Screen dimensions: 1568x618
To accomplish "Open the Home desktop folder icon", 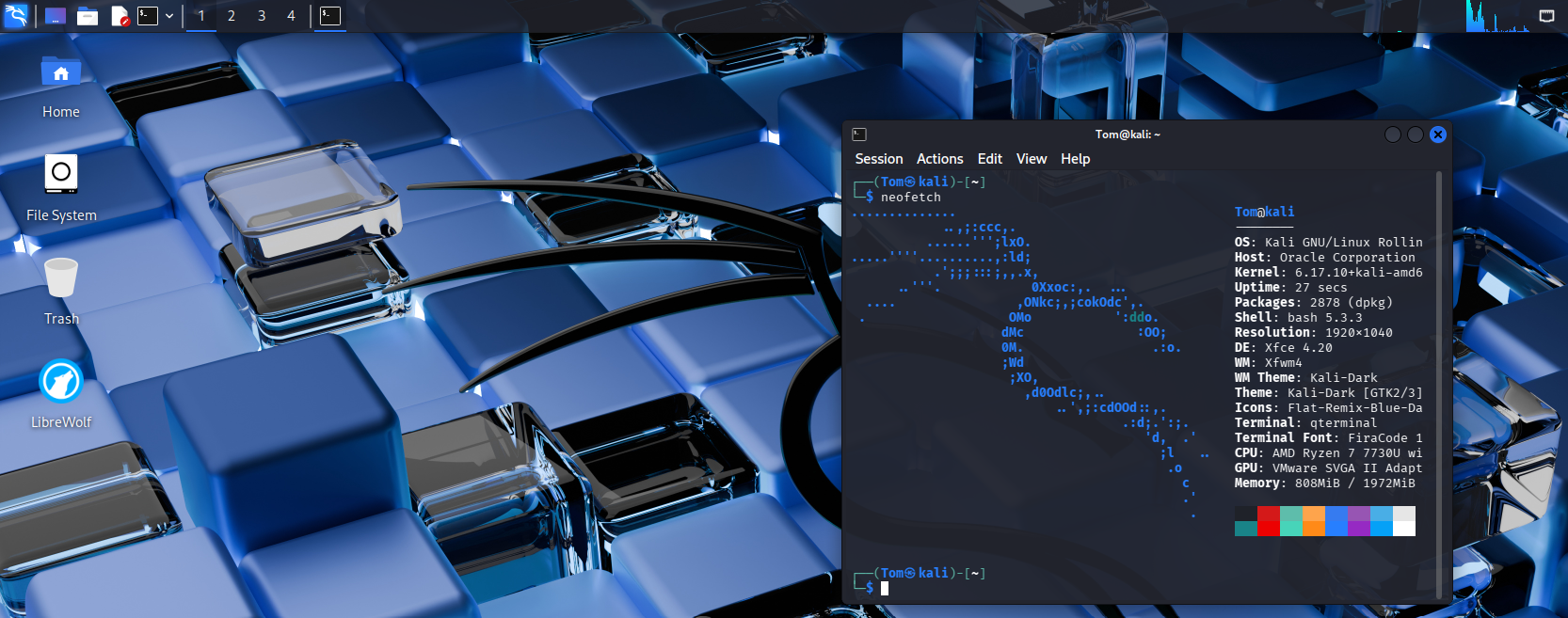I will tap(61, 74).
